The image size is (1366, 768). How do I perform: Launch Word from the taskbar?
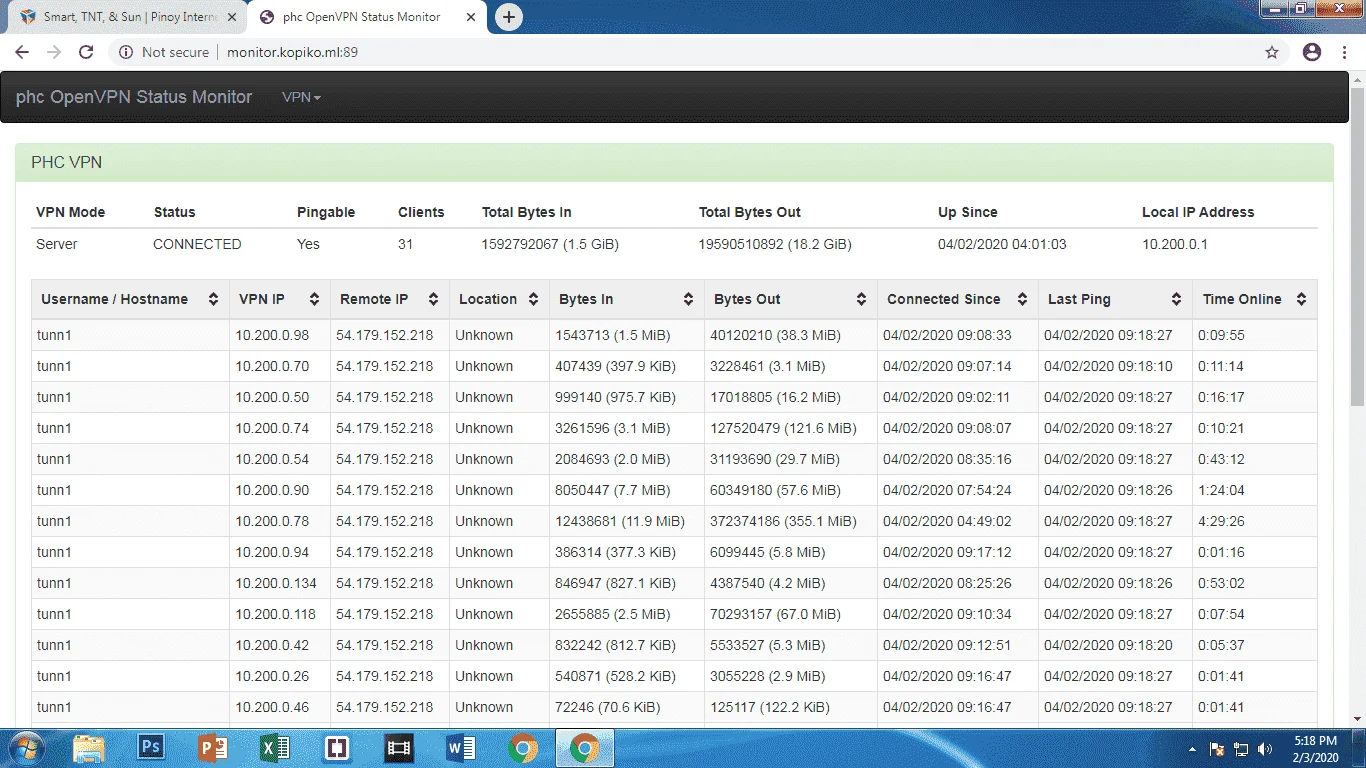tap(461, 748)
